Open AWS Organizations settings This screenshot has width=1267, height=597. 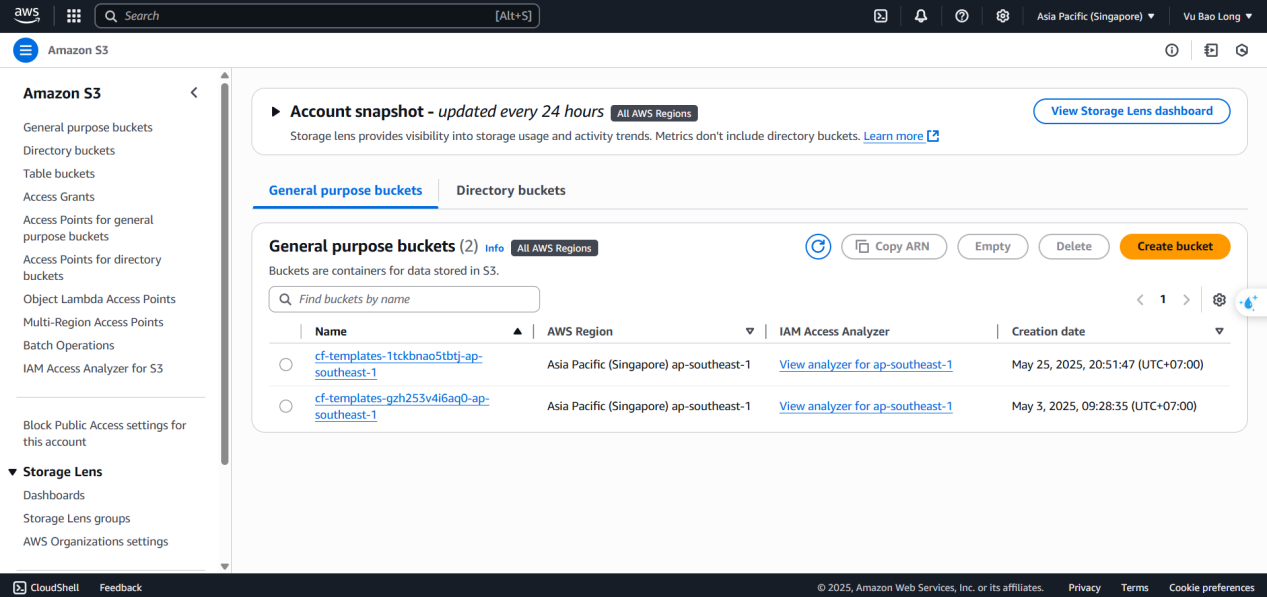tap(96, 541)
